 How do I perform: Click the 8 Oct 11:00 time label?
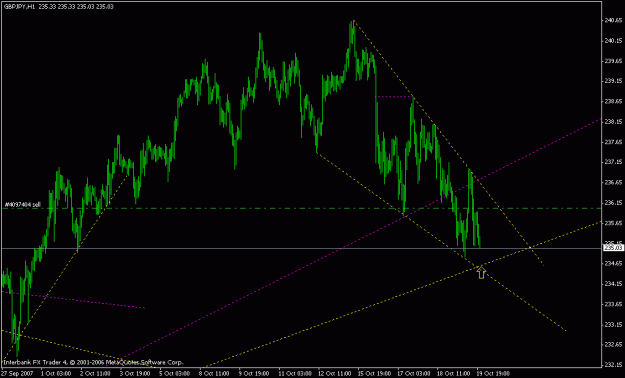pos(215,373)
